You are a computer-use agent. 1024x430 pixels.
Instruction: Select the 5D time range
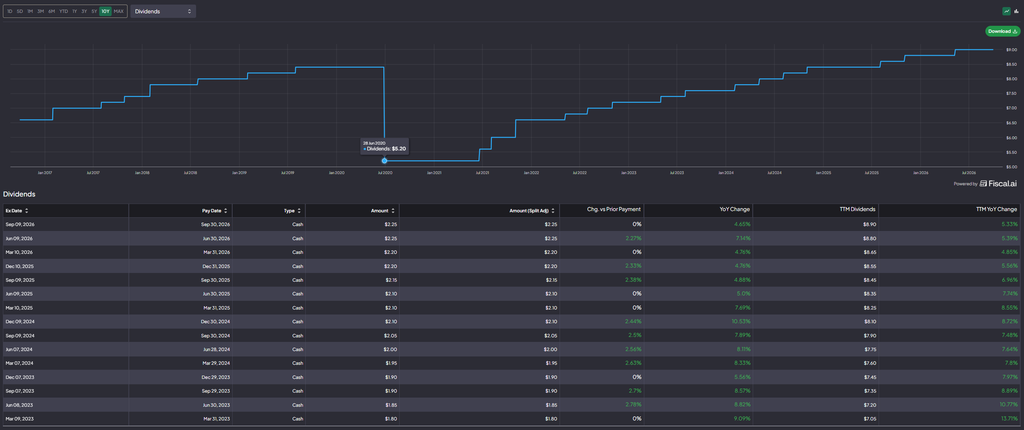(x=20, y=11)
